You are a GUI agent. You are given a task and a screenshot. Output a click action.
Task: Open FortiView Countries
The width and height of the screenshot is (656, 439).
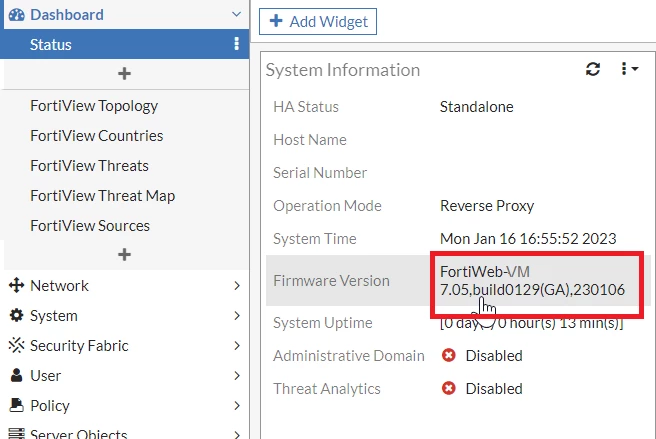point(97,136)
